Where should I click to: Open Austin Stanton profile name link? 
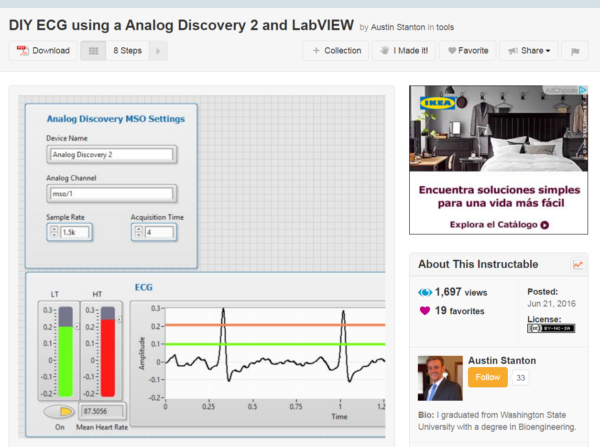click(502, 361)
